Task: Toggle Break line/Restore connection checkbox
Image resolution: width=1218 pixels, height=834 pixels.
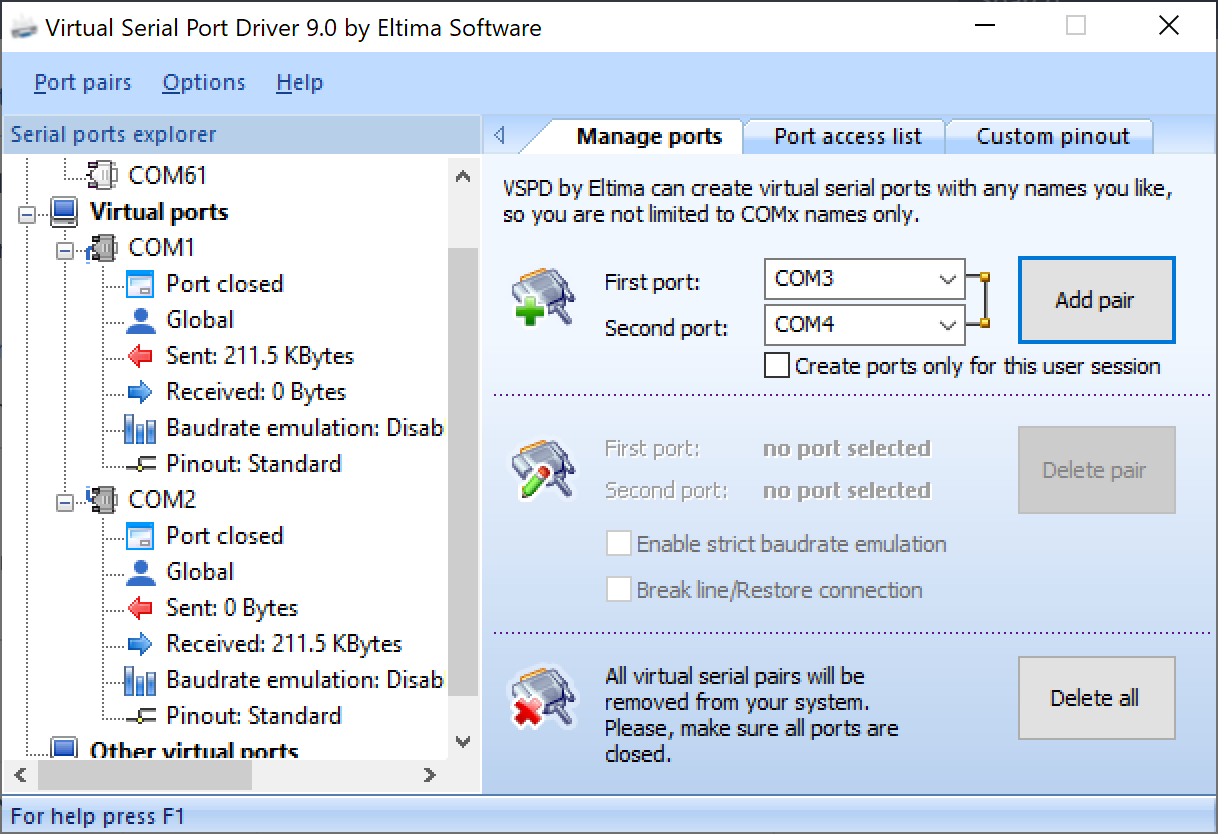Action: 619,590
